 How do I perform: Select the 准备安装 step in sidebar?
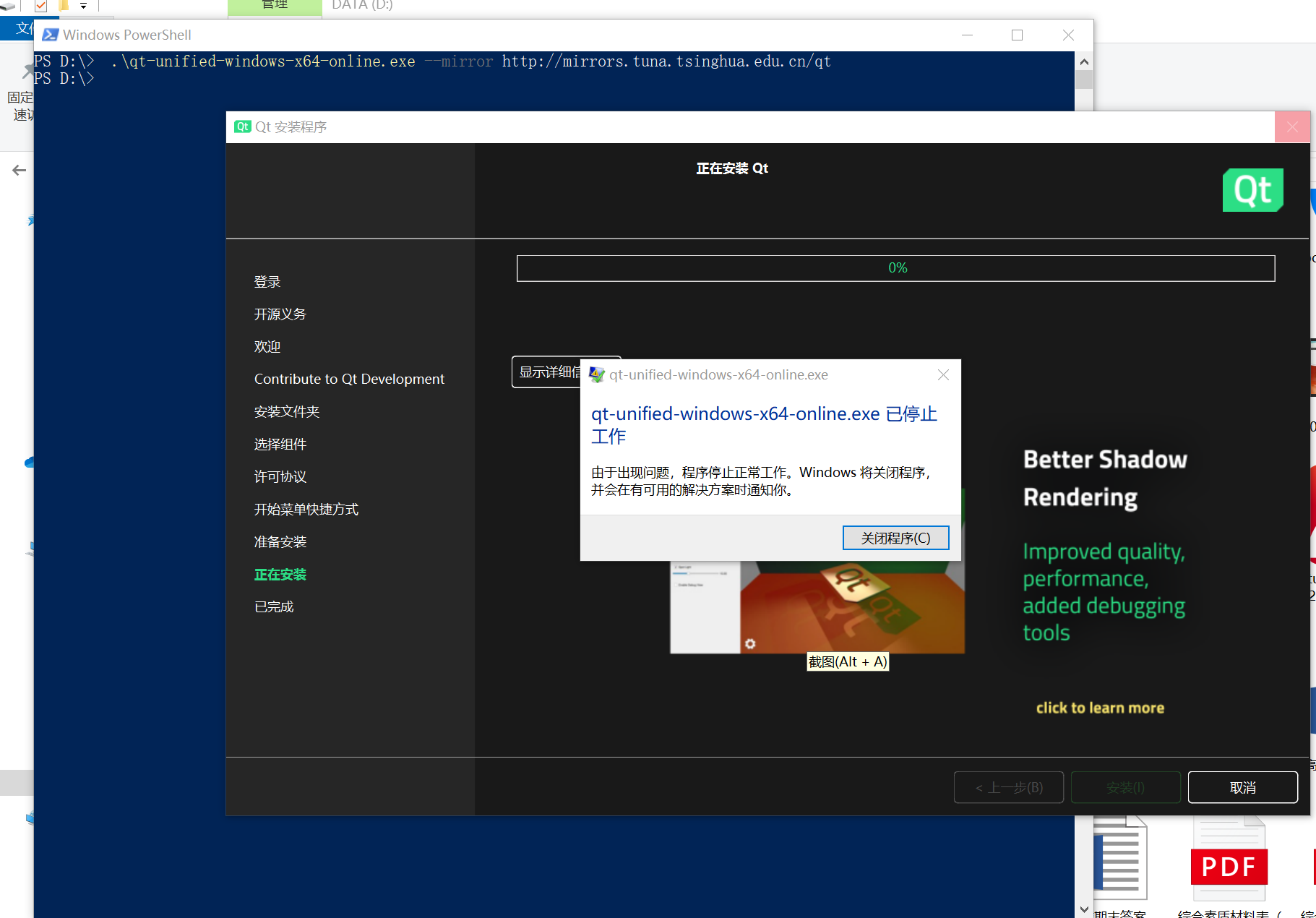(x=280, y=542)
